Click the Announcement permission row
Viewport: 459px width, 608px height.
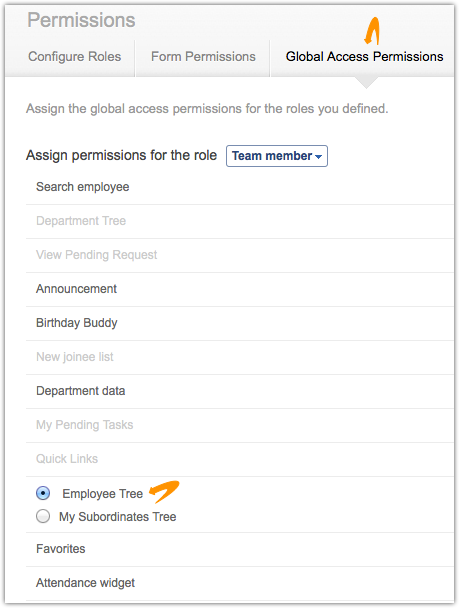coord(240,289)
